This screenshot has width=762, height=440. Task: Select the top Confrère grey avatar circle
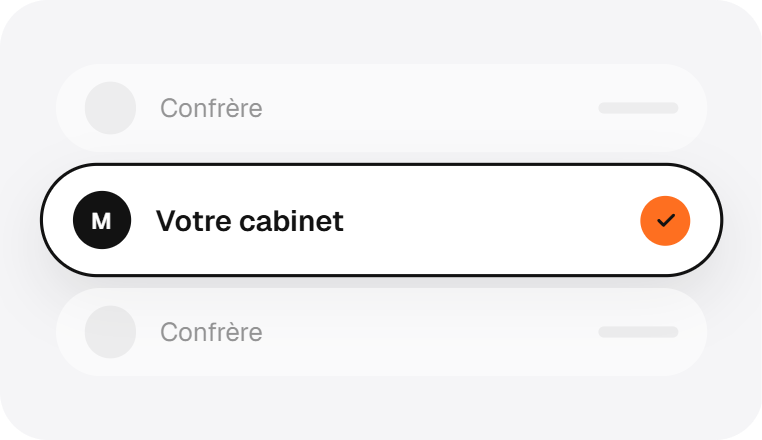point(110,108)
